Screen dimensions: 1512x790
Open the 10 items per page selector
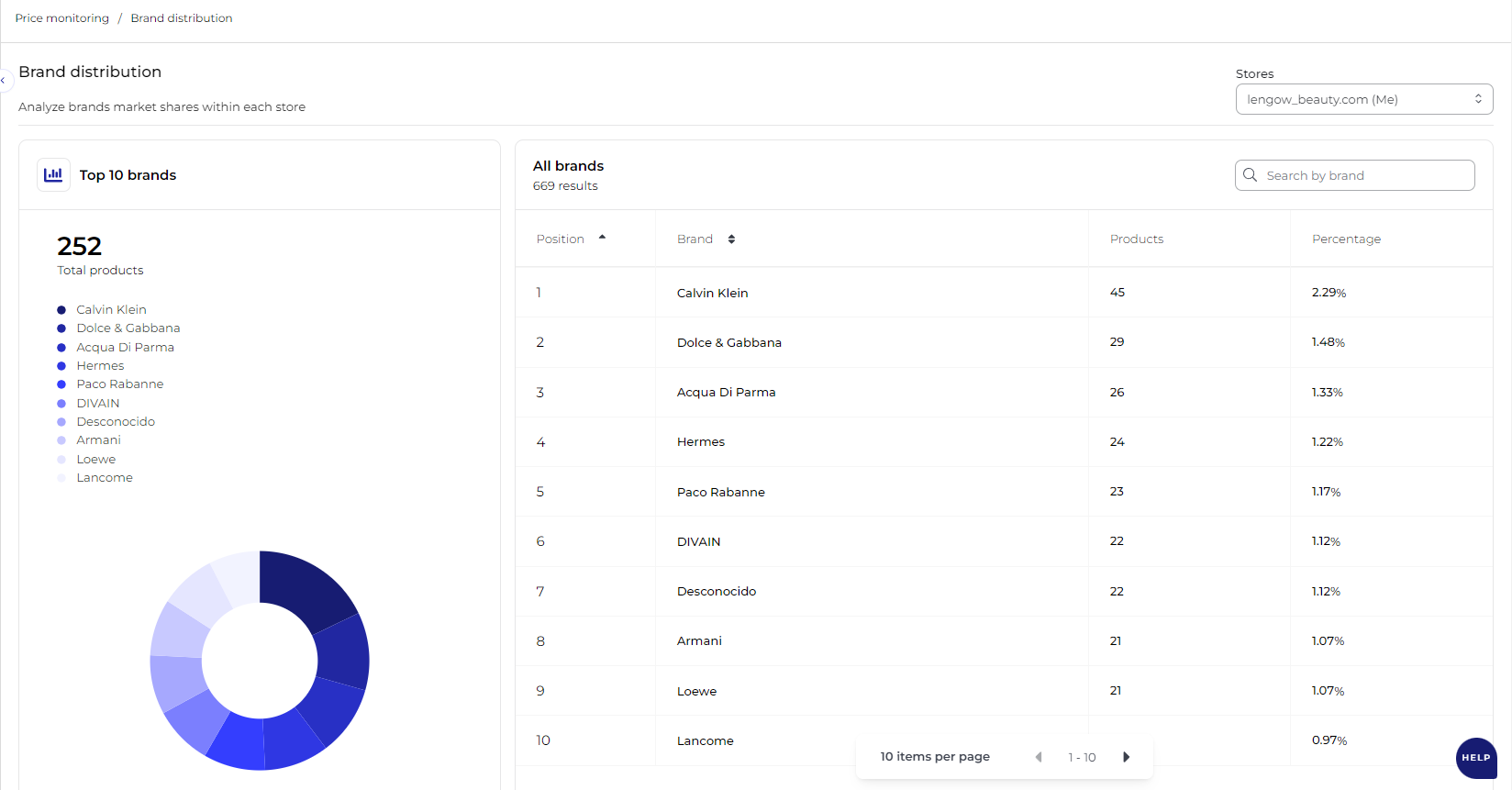click(934, 757)
